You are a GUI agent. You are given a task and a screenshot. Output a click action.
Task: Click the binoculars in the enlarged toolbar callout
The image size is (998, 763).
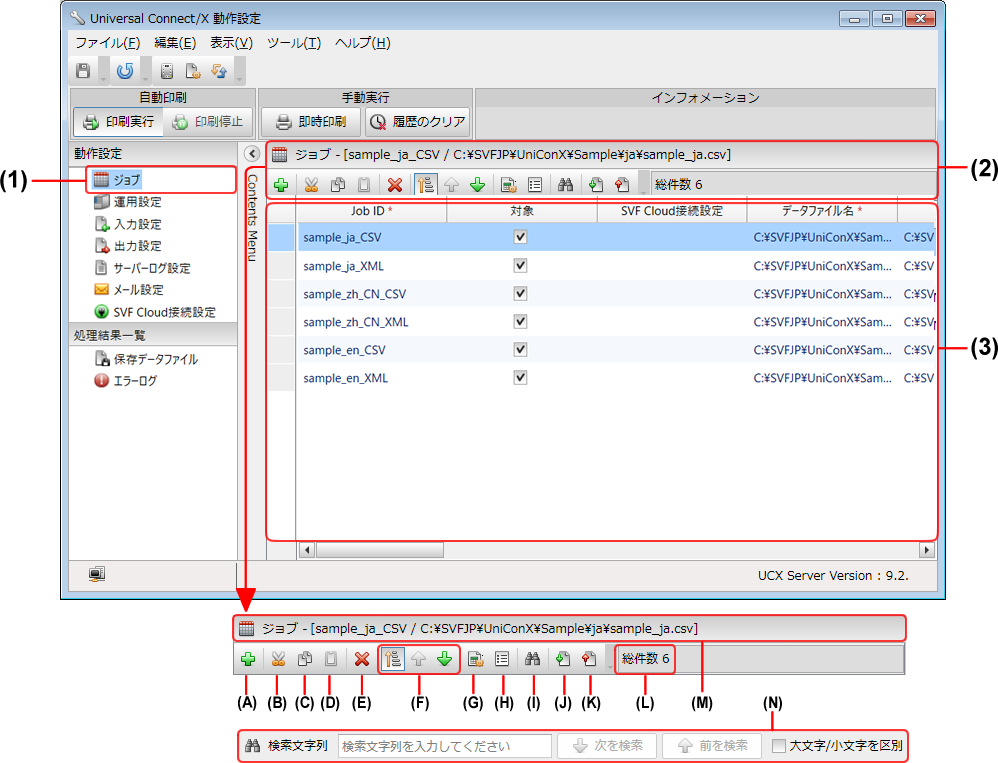[x=533, y=659]
